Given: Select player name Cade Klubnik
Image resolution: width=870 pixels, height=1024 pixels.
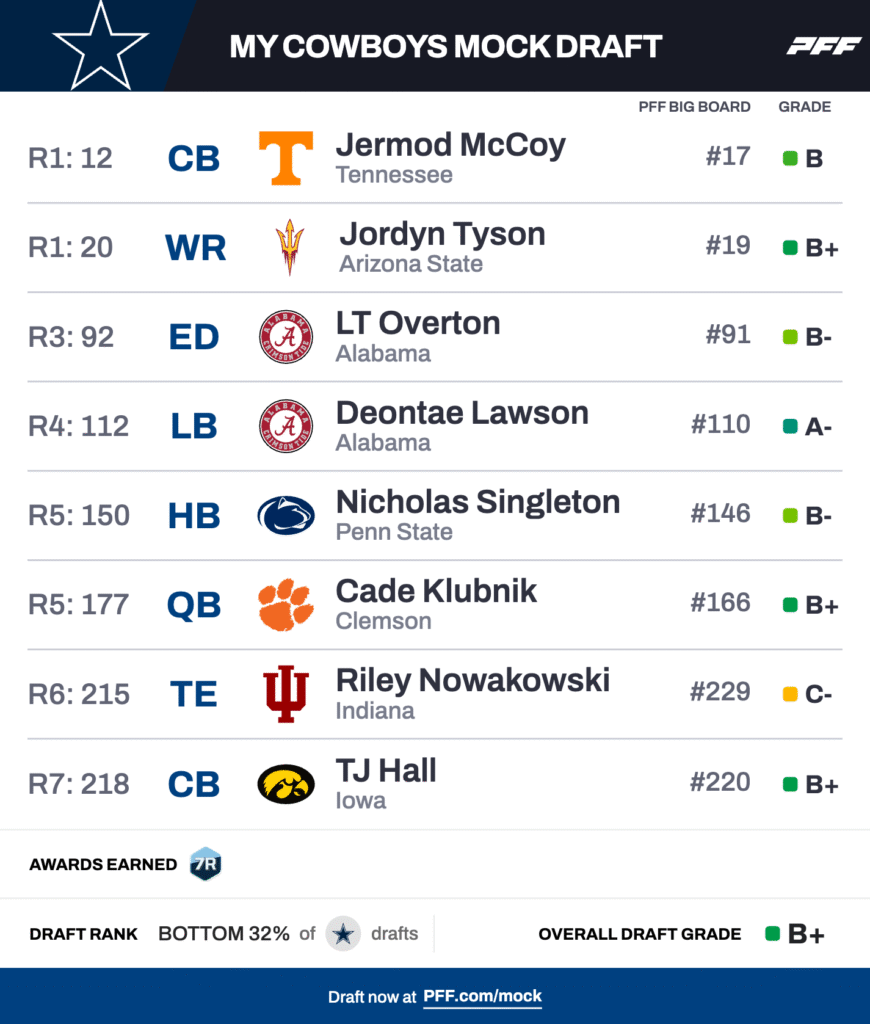Looking at the screenshot, I should (436, 591).
